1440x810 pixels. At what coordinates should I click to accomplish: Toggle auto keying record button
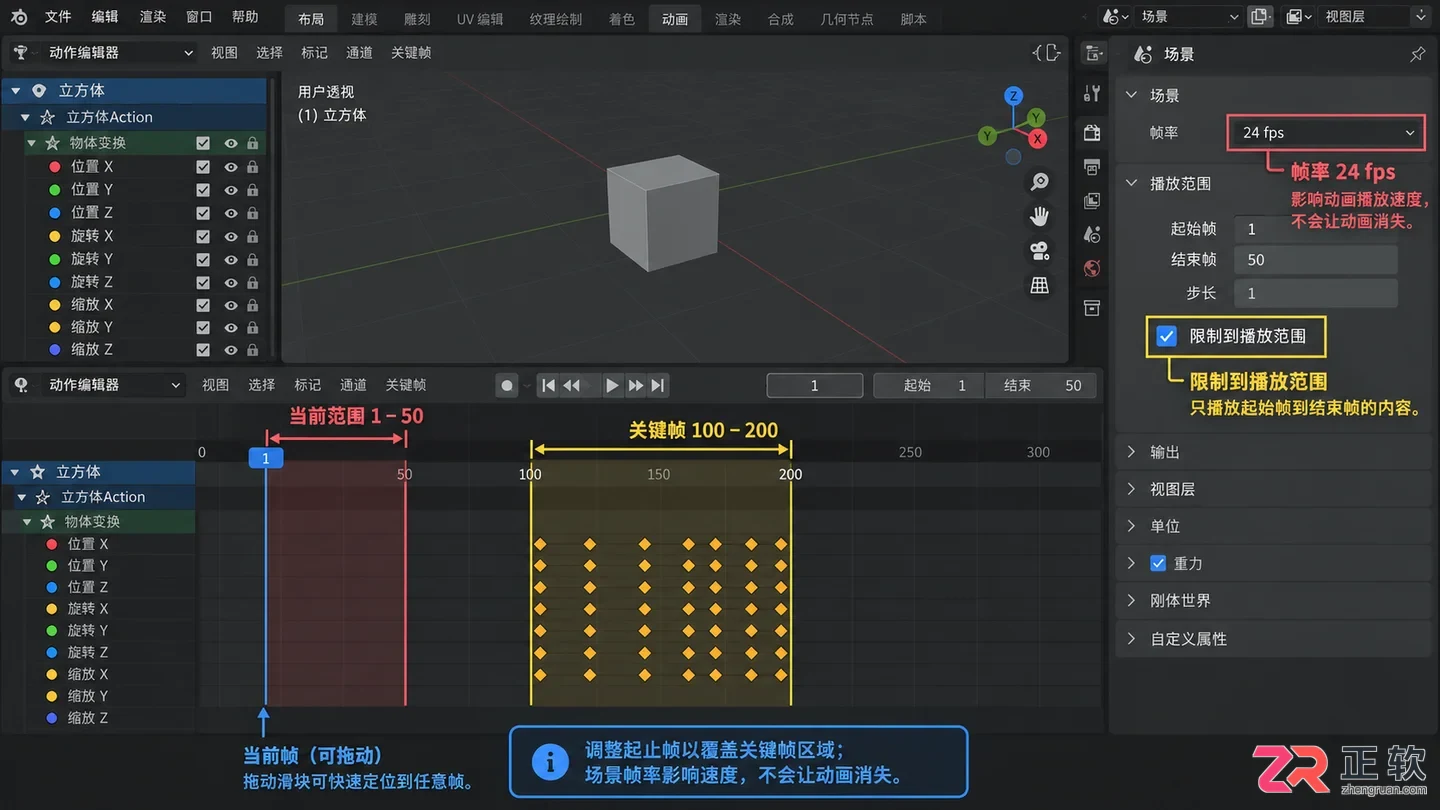507,385
